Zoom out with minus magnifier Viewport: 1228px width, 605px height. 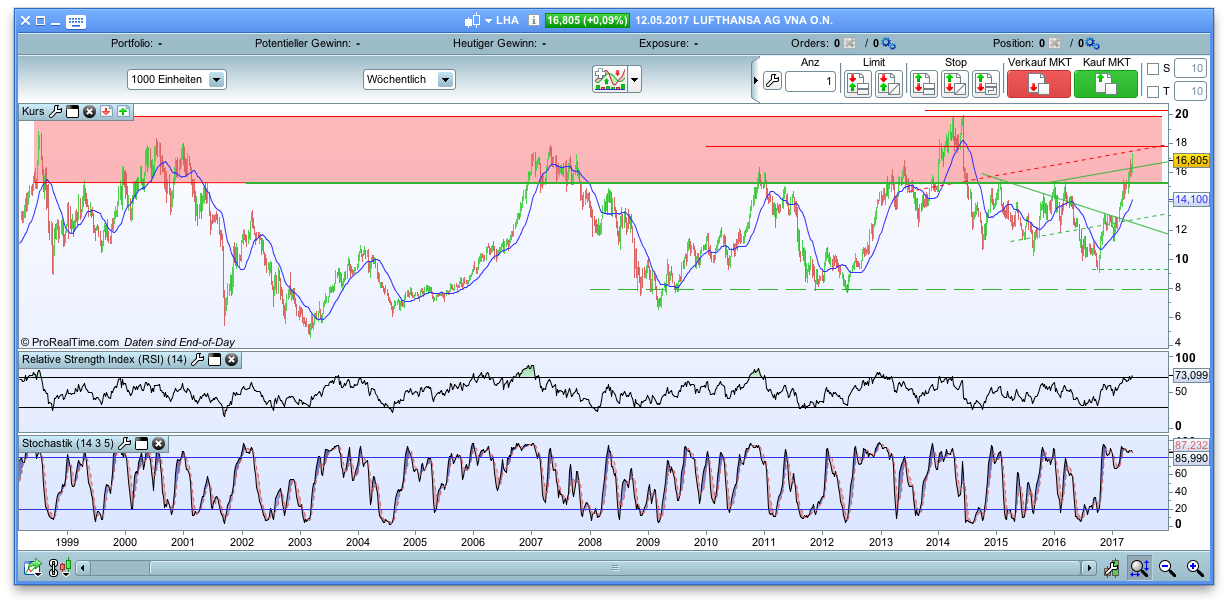pos(1167,568)
